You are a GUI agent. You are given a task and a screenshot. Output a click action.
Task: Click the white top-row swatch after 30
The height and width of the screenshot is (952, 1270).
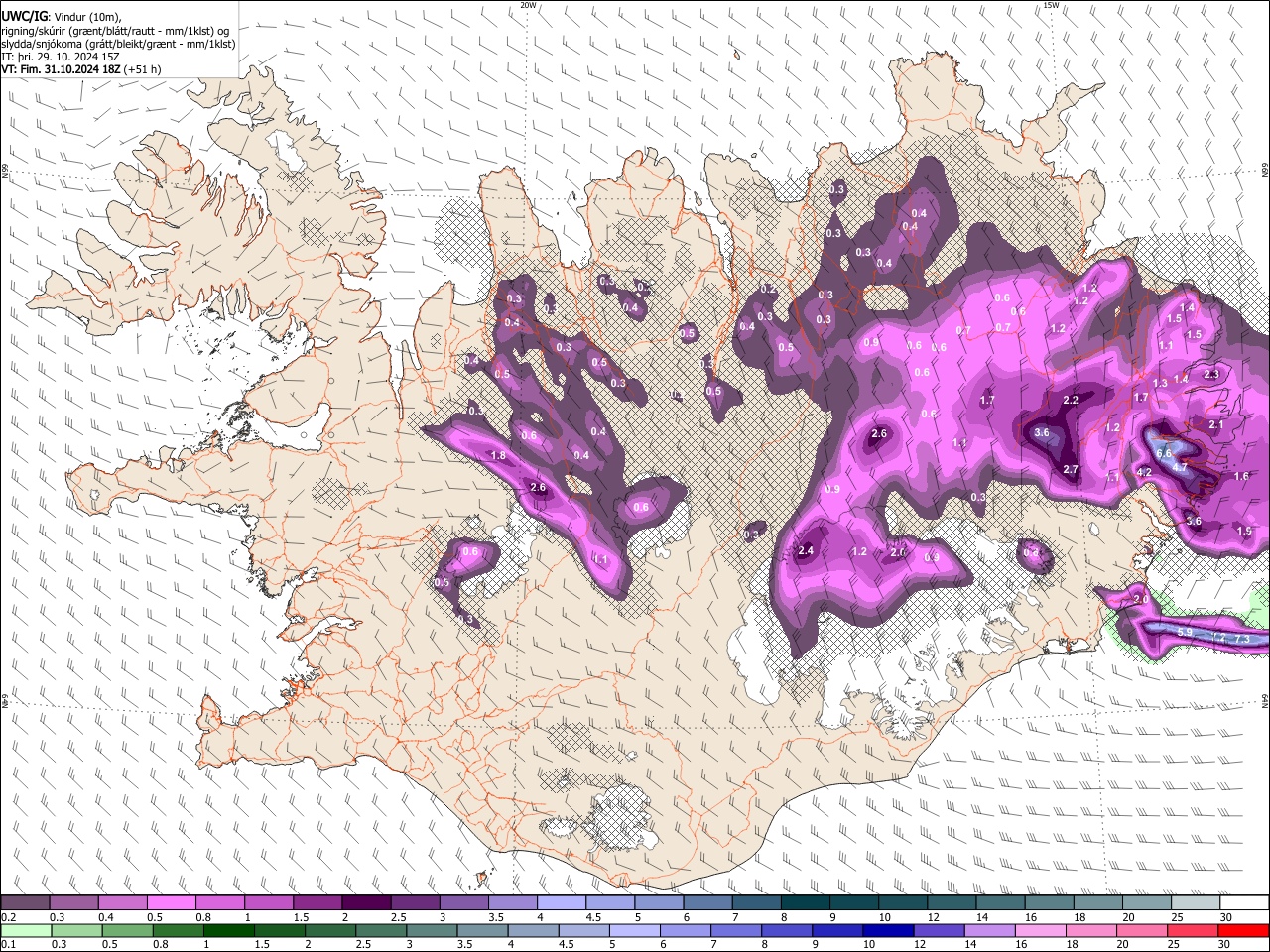(1243, 903)
